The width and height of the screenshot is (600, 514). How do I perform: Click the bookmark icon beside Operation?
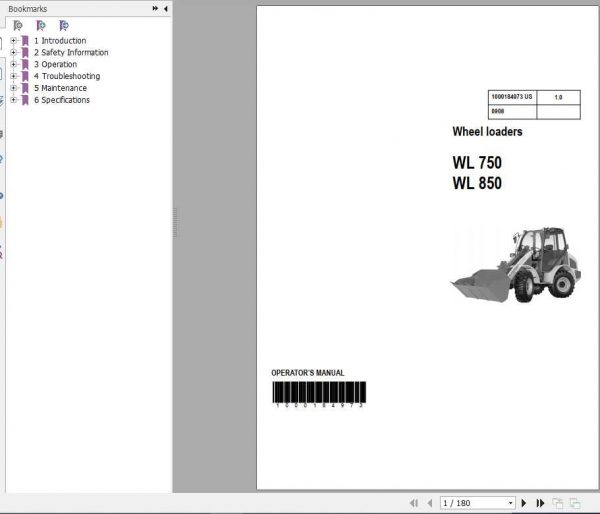(x=25, y=64)
